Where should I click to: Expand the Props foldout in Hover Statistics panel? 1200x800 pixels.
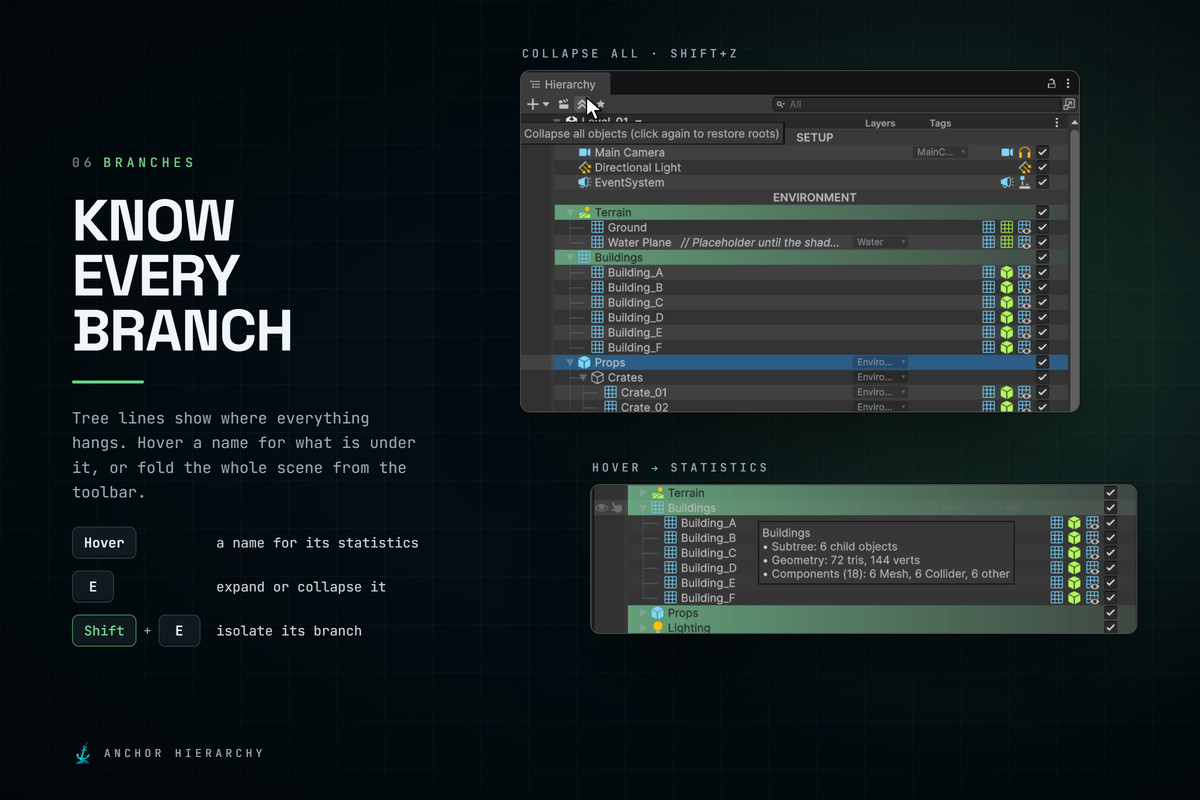[643, 613]
